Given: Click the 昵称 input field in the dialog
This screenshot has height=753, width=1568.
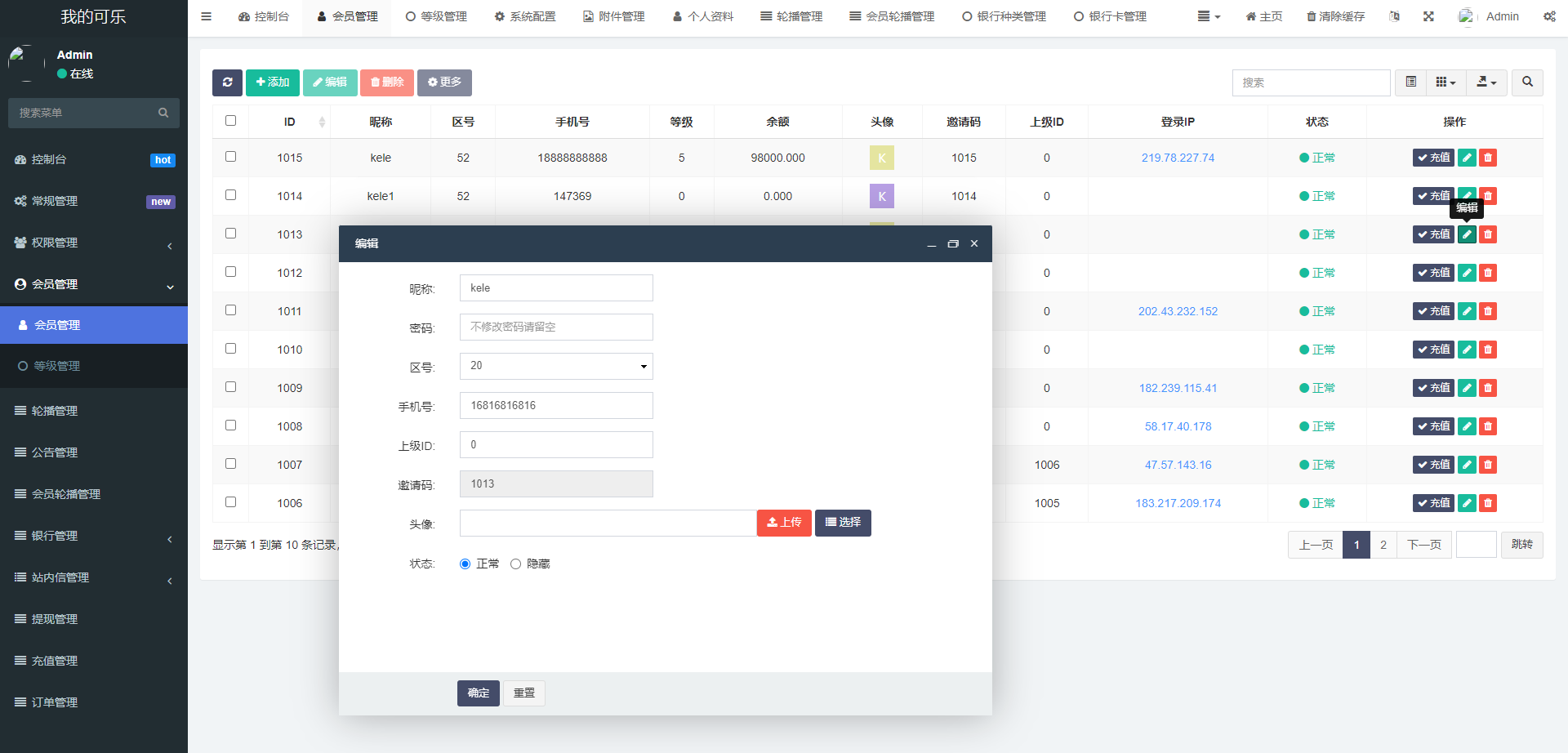Looking at the screenshot, I should tap(556, 287).
